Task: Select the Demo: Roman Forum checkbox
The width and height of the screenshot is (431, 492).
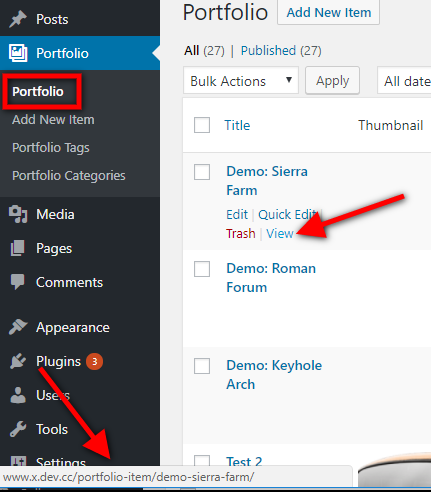Action: click(202, 269)
